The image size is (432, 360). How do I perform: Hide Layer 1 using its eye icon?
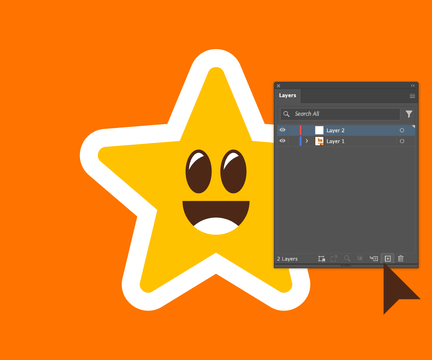(x=282, y=141)
